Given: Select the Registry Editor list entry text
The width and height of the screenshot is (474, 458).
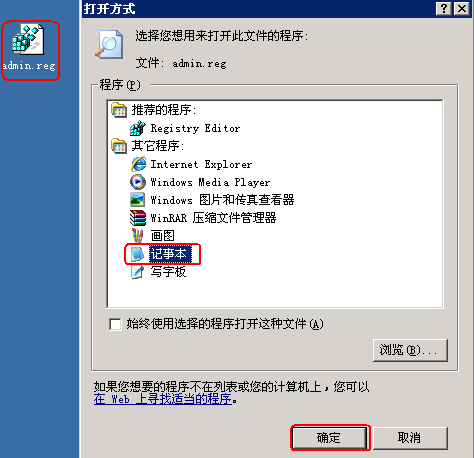Looking at the screenshot, I should [x=195, y=128].
